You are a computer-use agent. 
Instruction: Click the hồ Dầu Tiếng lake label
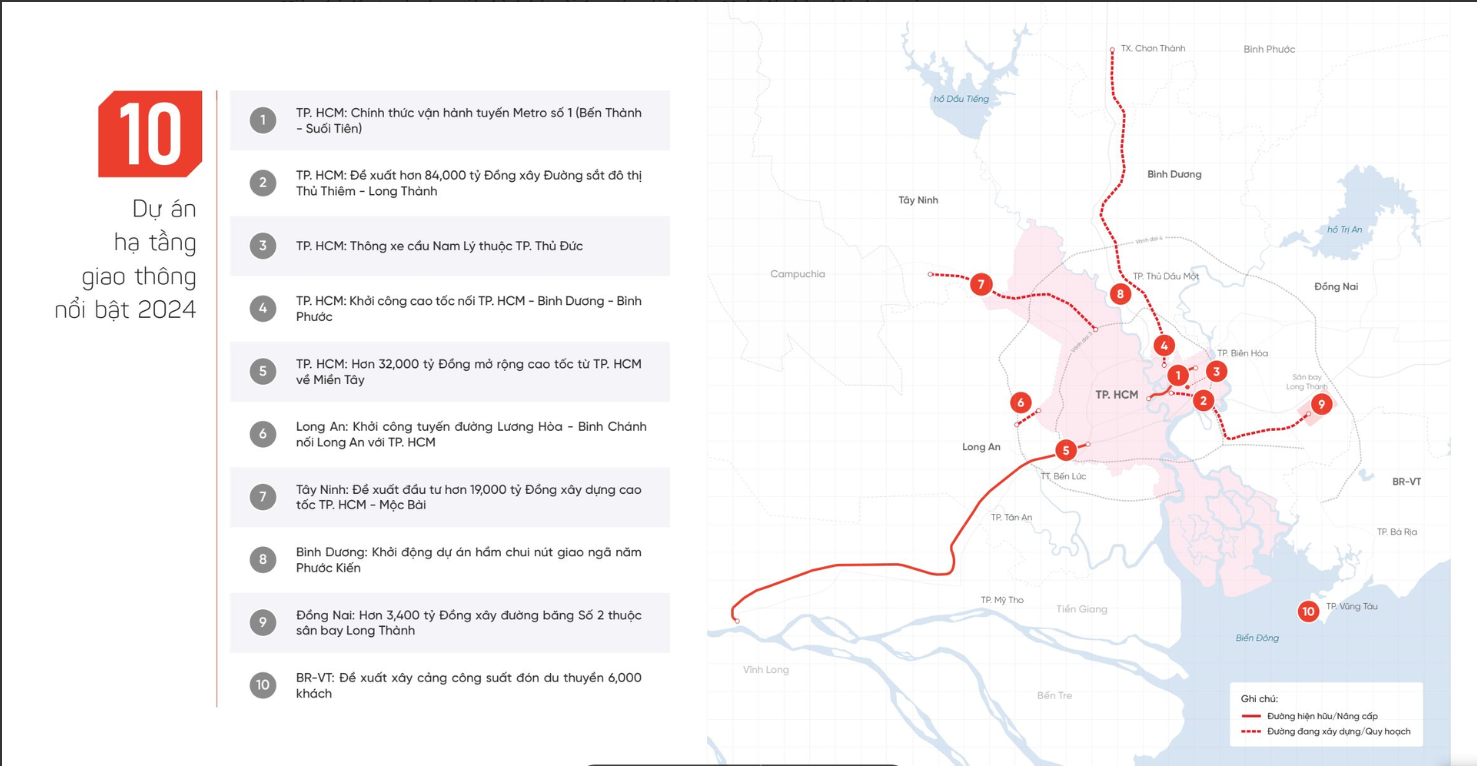click(x=960, y=99)
